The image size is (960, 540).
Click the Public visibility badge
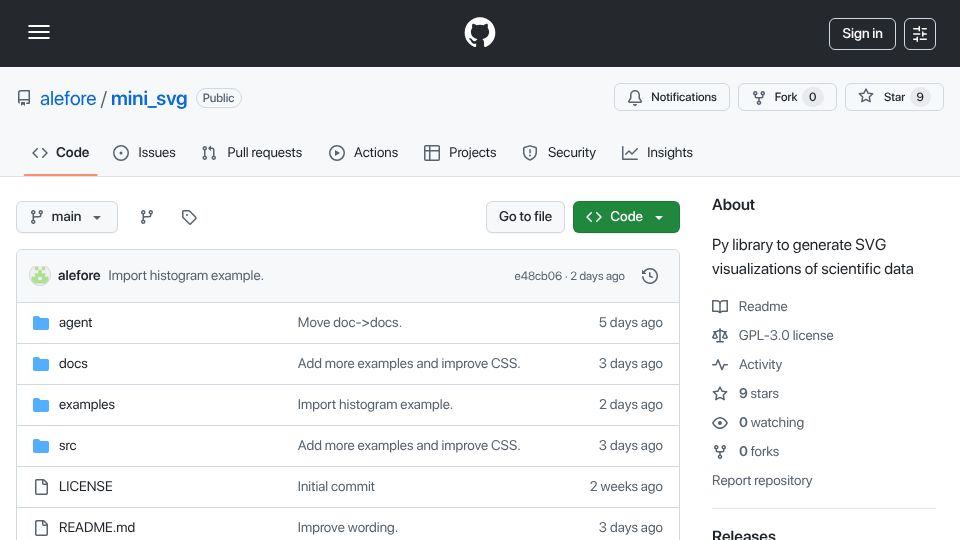pyautogui.click(x=219, y=98)
